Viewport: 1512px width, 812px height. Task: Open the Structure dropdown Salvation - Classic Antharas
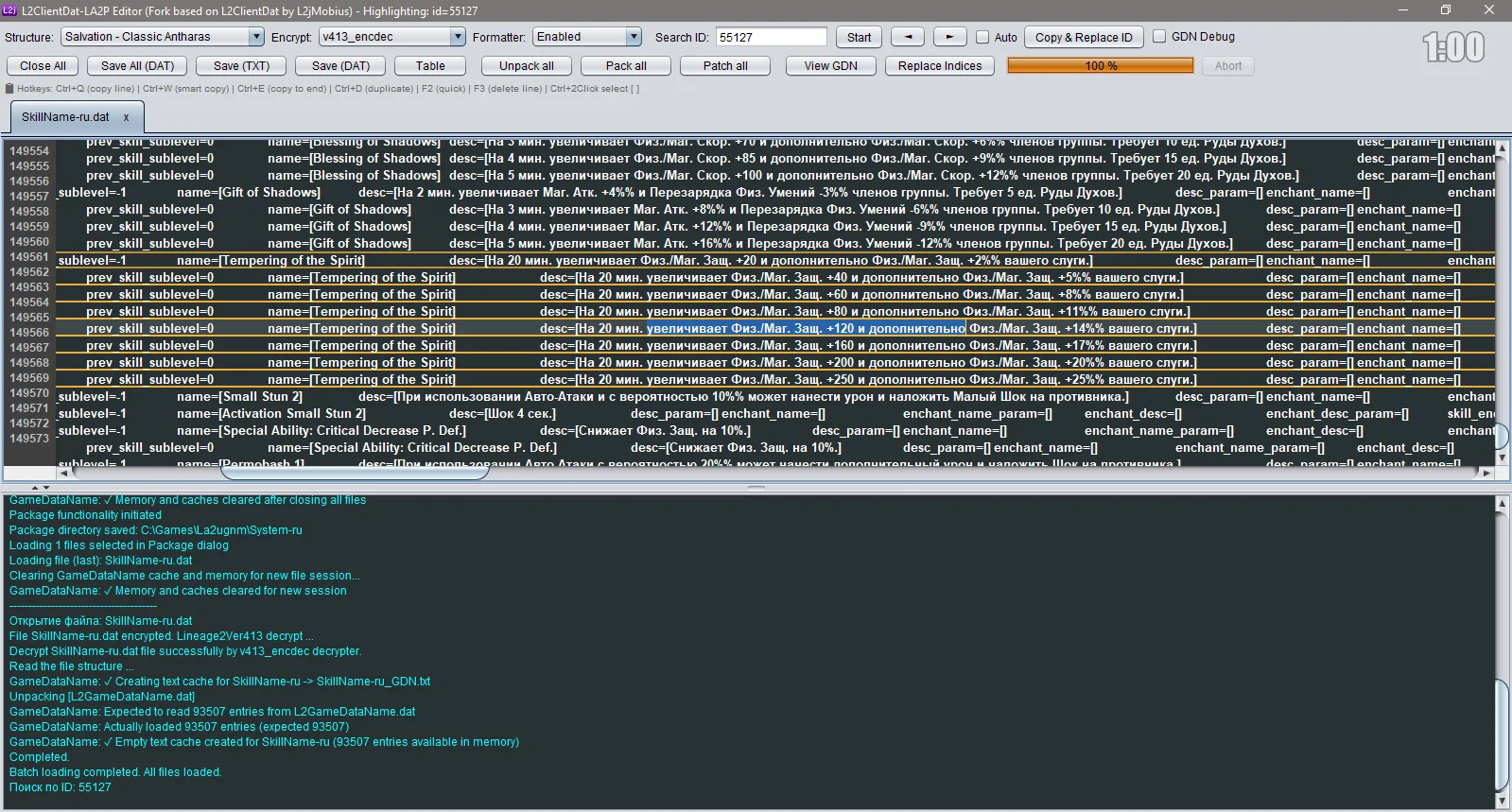pos(163,37)
